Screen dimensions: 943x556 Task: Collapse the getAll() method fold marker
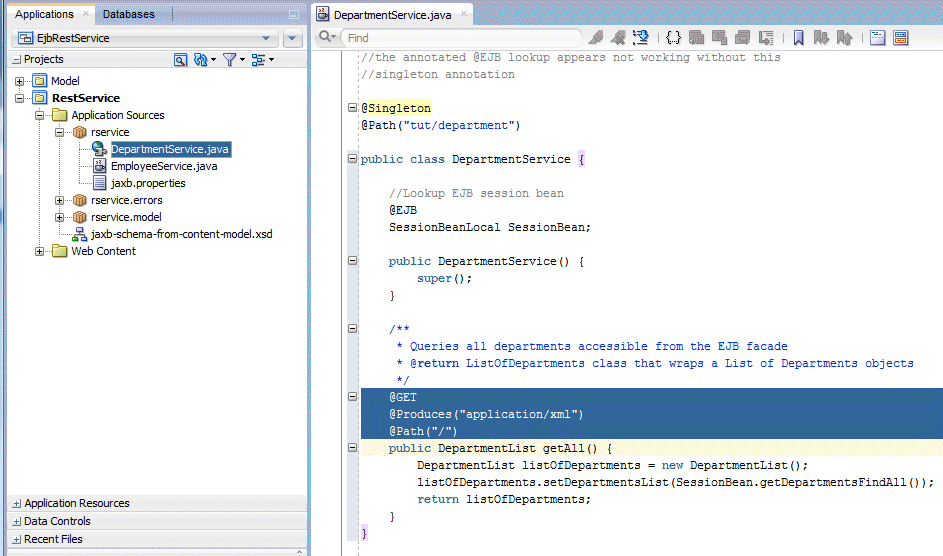coord(352,448)
